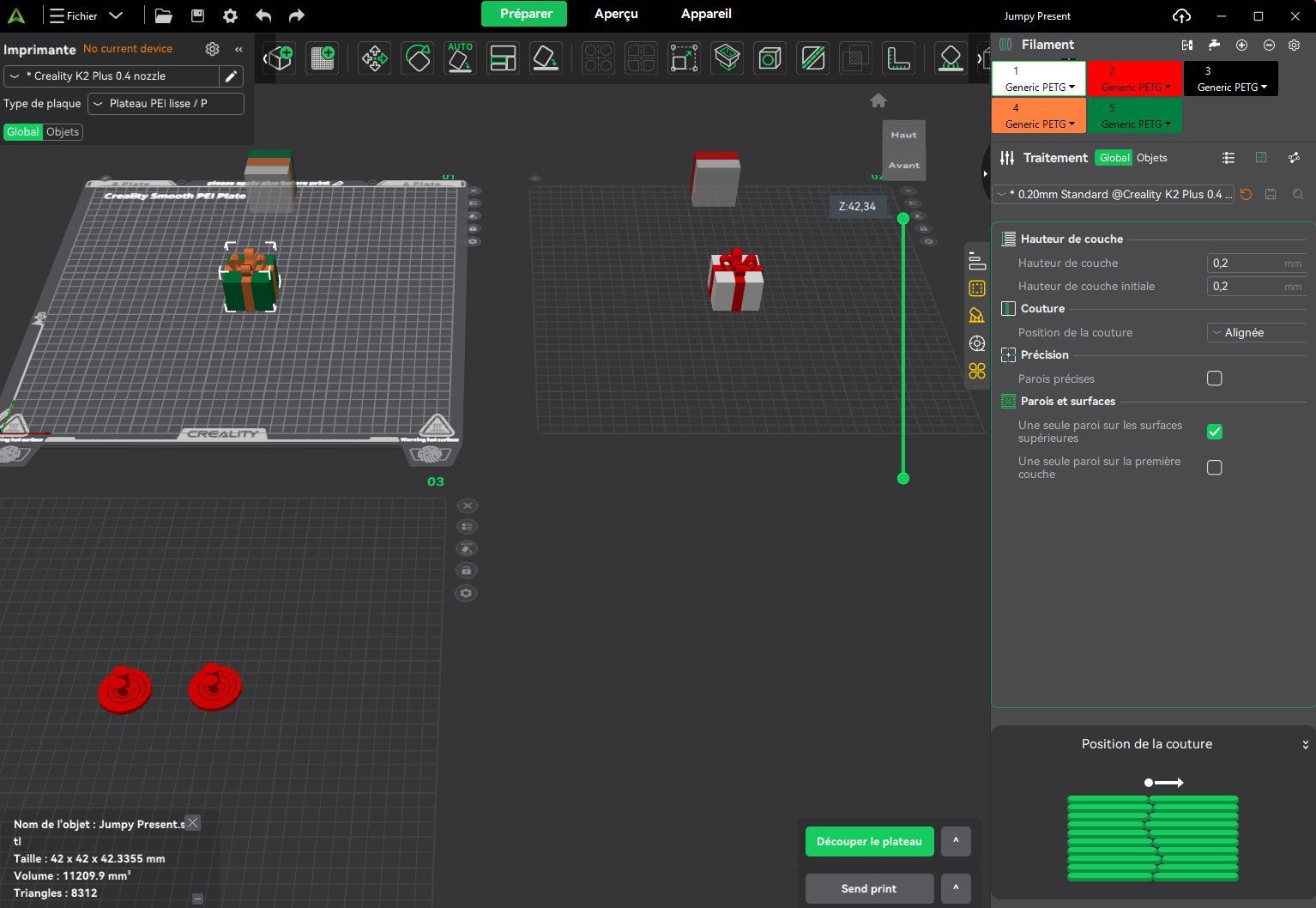Search process settings with the magnifier icon
The height and width of the screenshot is (908, 1316).
coord(1298,195)
